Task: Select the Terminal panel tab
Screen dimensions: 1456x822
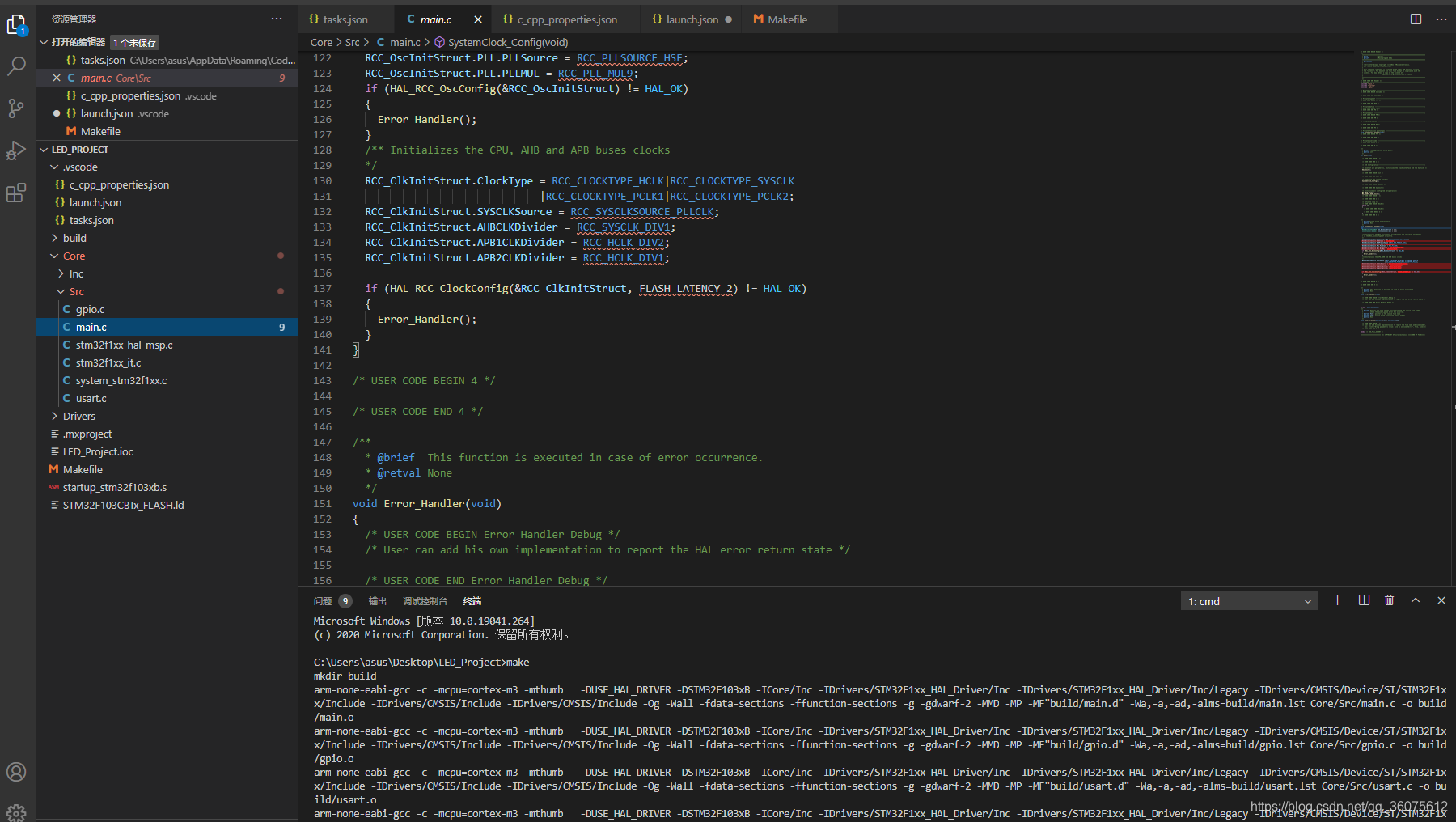Action: pyautogui.click(x=472, y=601)
